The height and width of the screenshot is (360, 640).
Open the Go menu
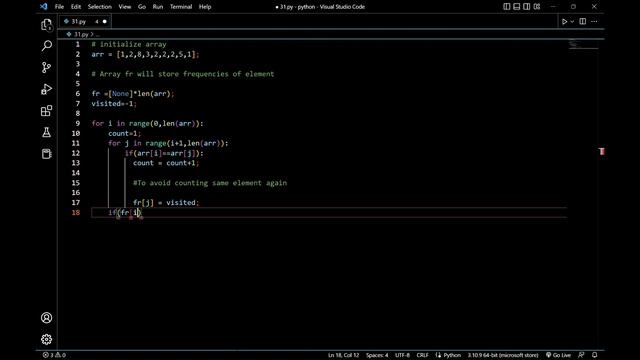coord(142,7)
